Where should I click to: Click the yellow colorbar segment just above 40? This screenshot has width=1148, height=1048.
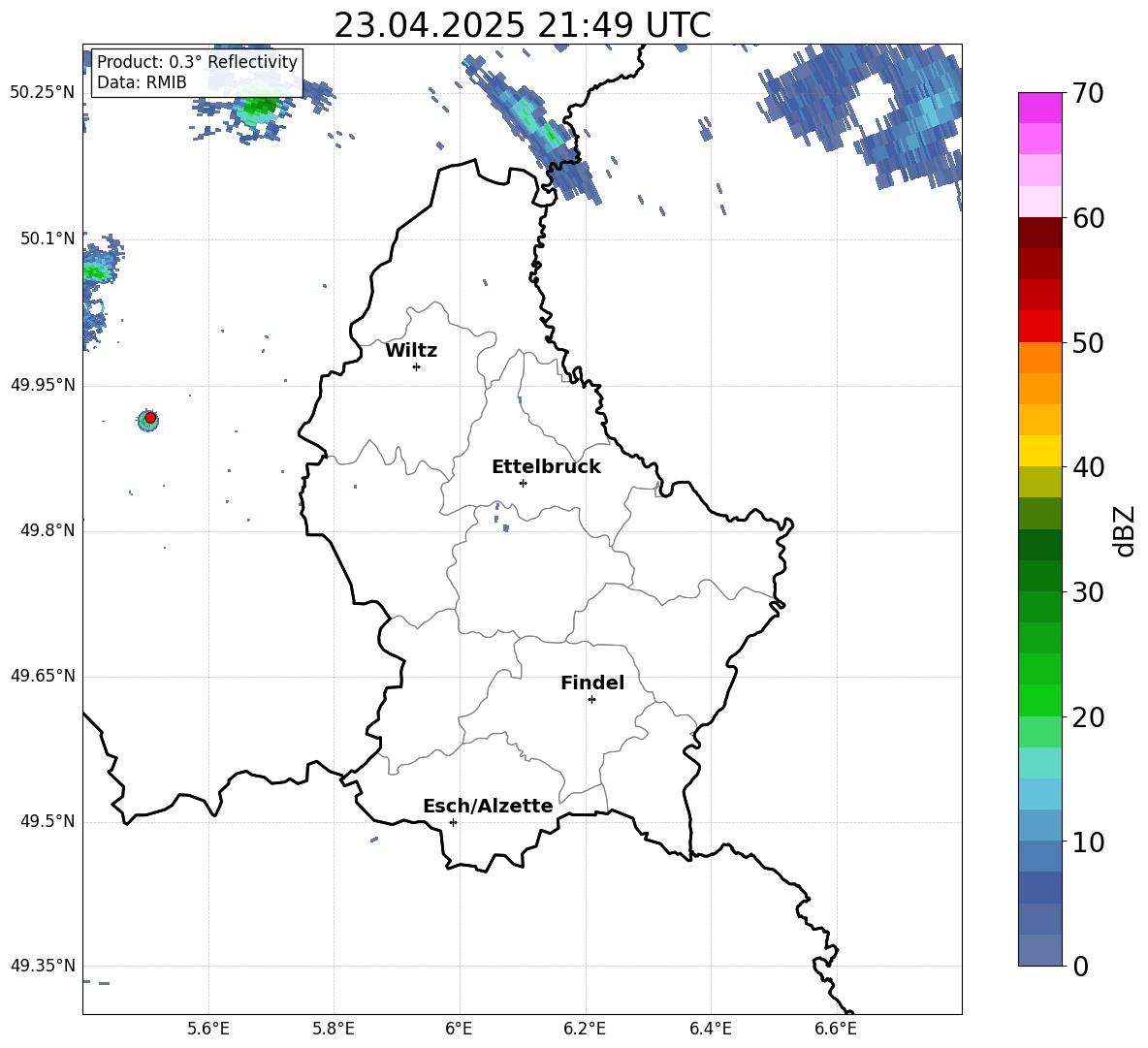pyautogui.click(x=1039, y=451)
